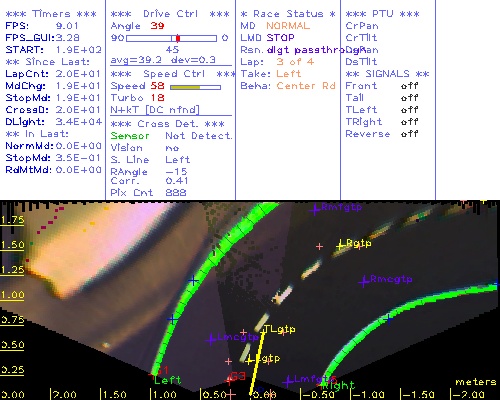Screen dimensions: 500x400
Task: Click the TRight signal off status
Action: click(410, 122)
